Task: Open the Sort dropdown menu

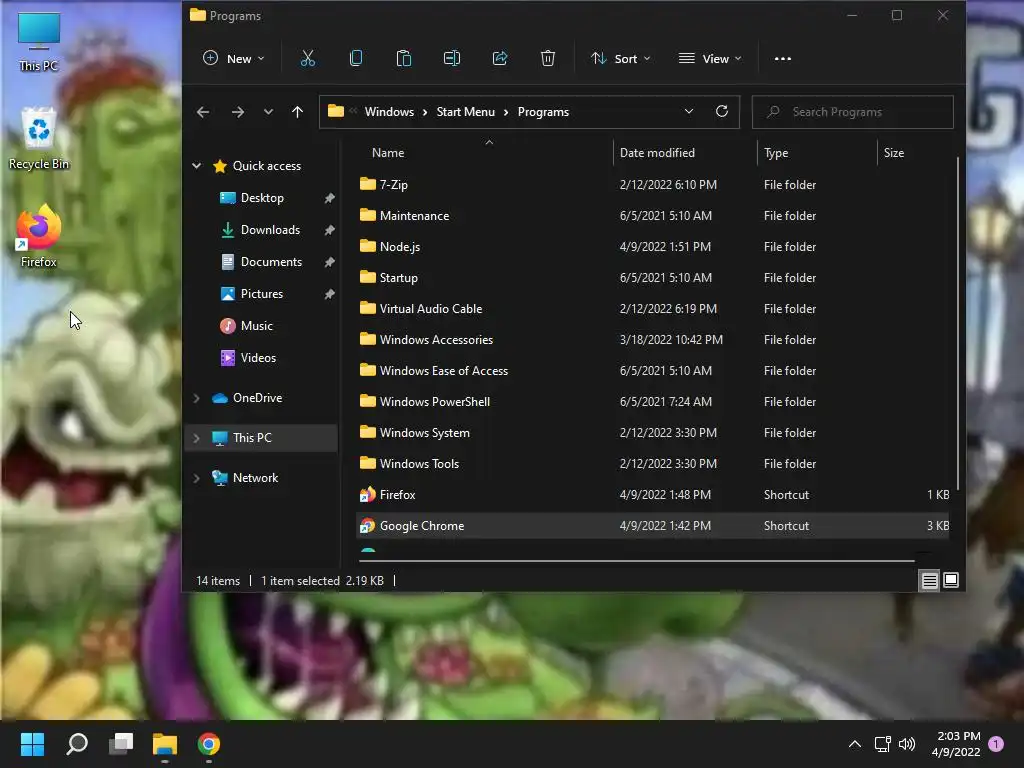Action: [620, 59]
